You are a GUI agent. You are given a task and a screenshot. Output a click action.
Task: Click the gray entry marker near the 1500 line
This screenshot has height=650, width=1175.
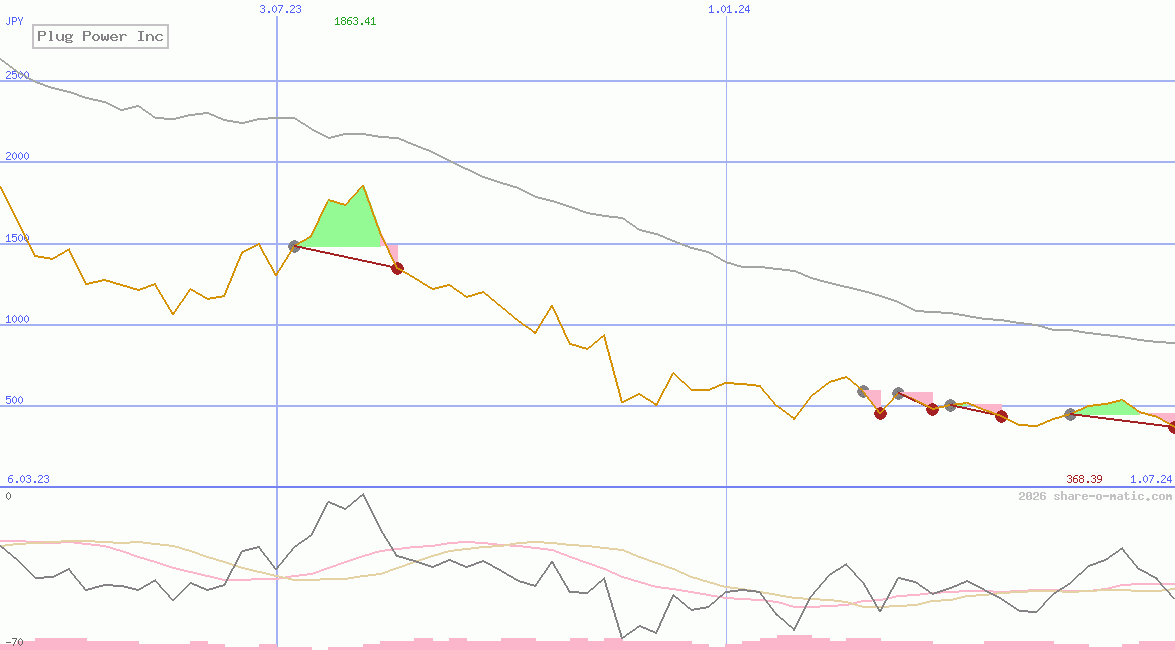[294, 246]
